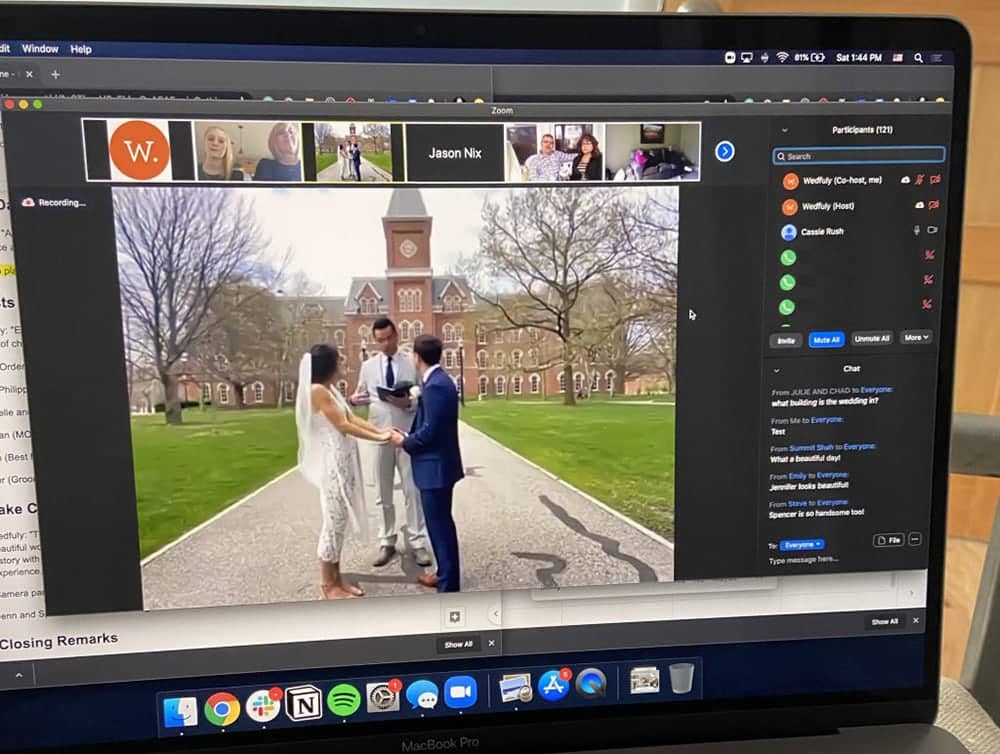Click the File button in chat
1000x754 pixels.
[x=889, y=540]
